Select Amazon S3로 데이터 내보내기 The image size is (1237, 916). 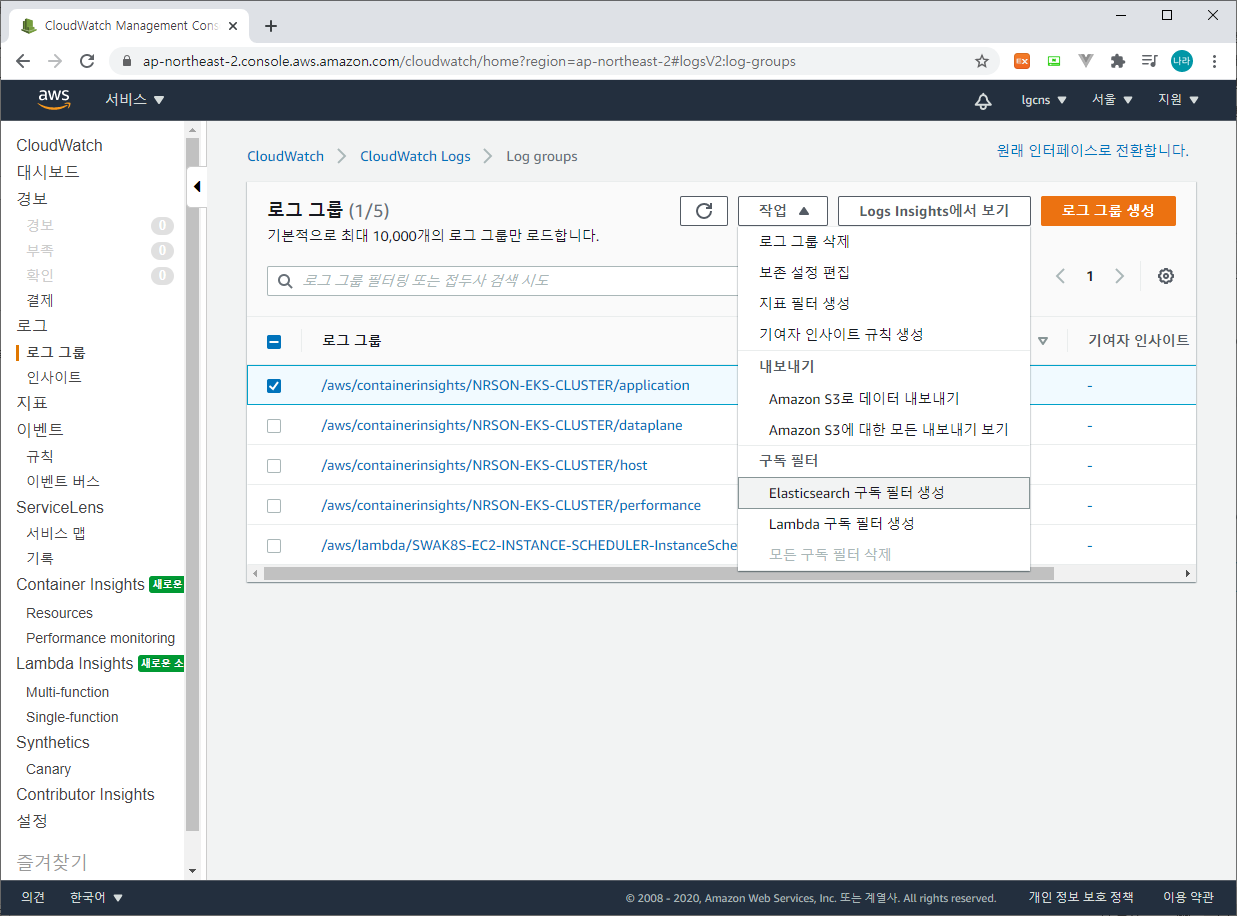(884, 398)
